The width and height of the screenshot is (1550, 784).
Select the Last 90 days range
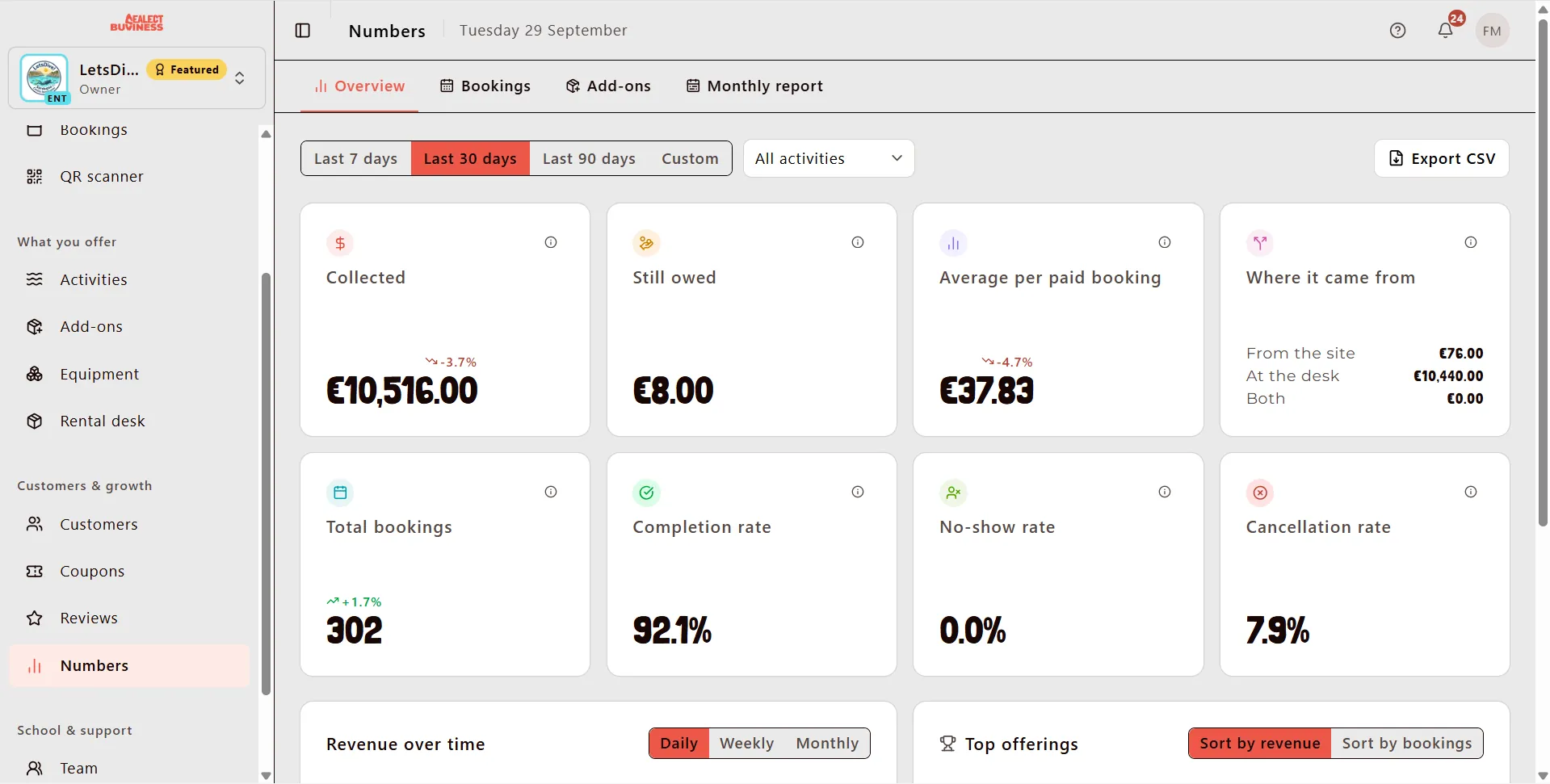click(589, 158)
